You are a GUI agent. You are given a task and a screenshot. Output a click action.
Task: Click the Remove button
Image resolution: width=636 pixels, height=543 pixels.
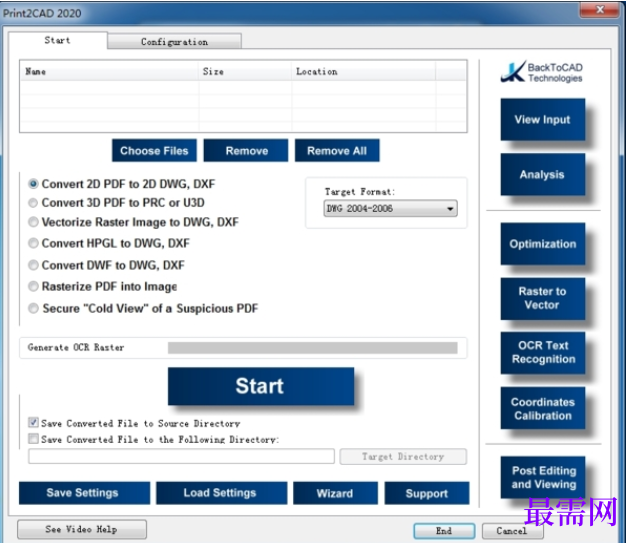point(246,150)
